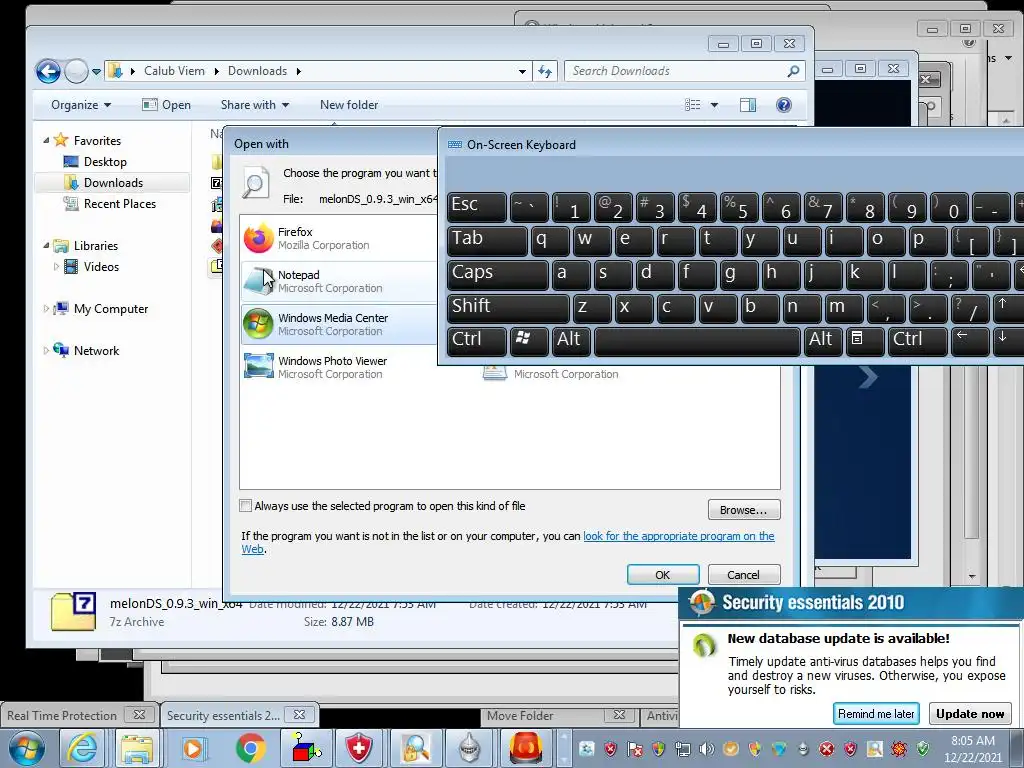Click the magnifier lock taskbar icon
1024x768 pixels.
point(415,748)
